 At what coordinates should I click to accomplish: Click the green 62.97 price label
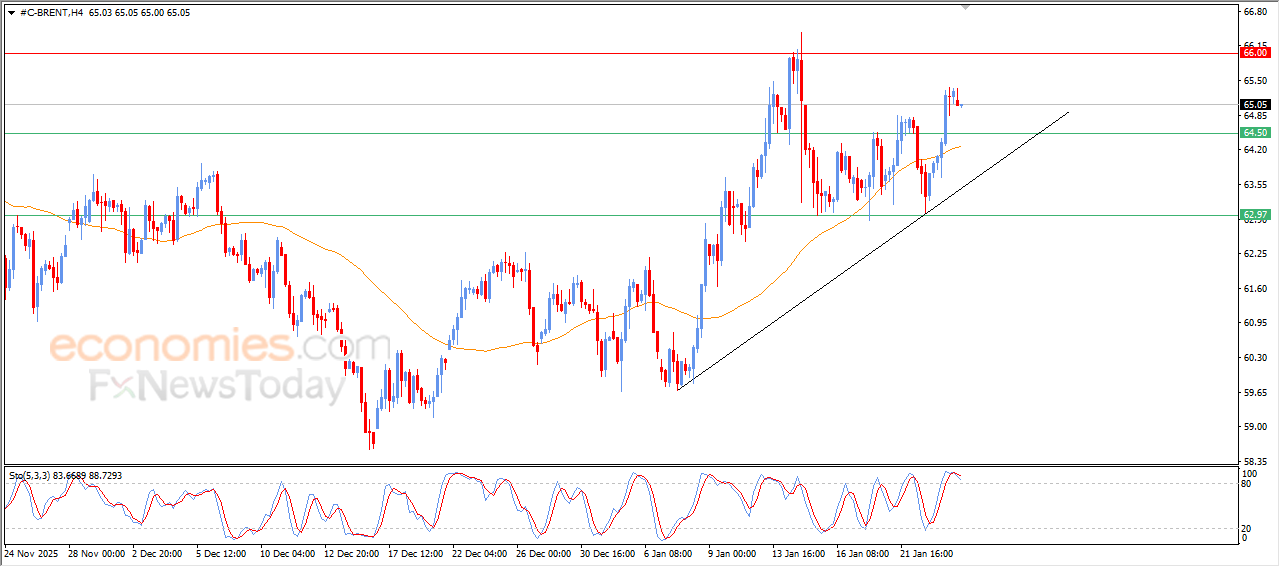1255,215
